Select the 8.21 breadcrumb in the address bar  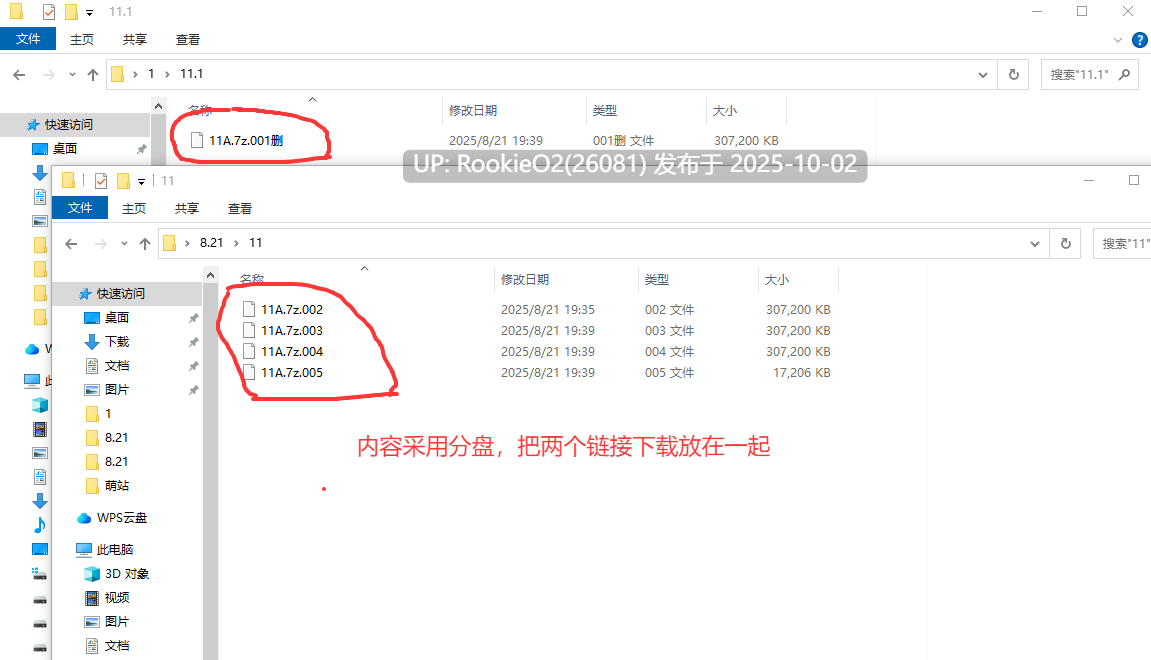211,243
